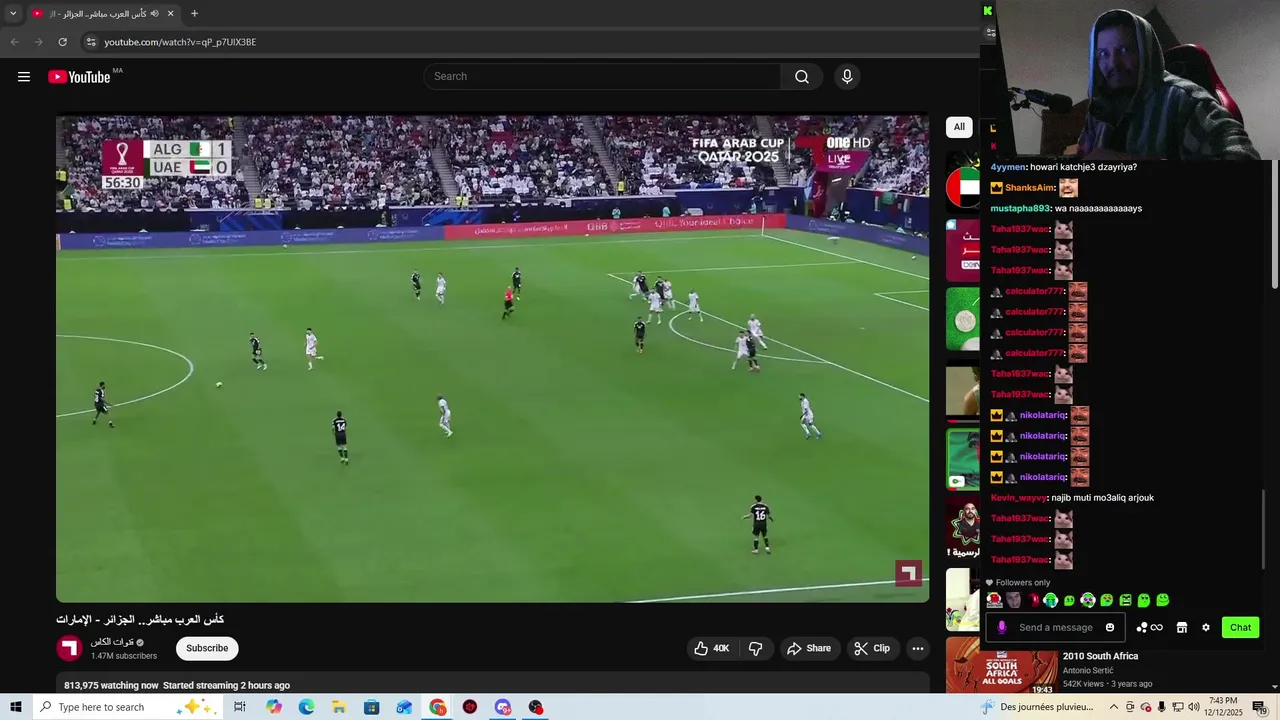The height and width of the screenshot is (720, 1280).
Task: Insert the last smiling green emote
Action: click(x=1163, y=600)
